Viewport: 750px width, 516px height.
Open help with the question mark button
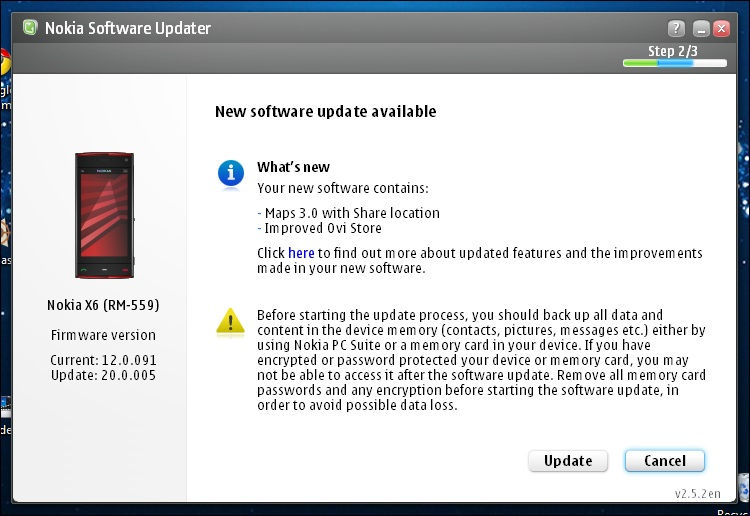click(677, 28)
